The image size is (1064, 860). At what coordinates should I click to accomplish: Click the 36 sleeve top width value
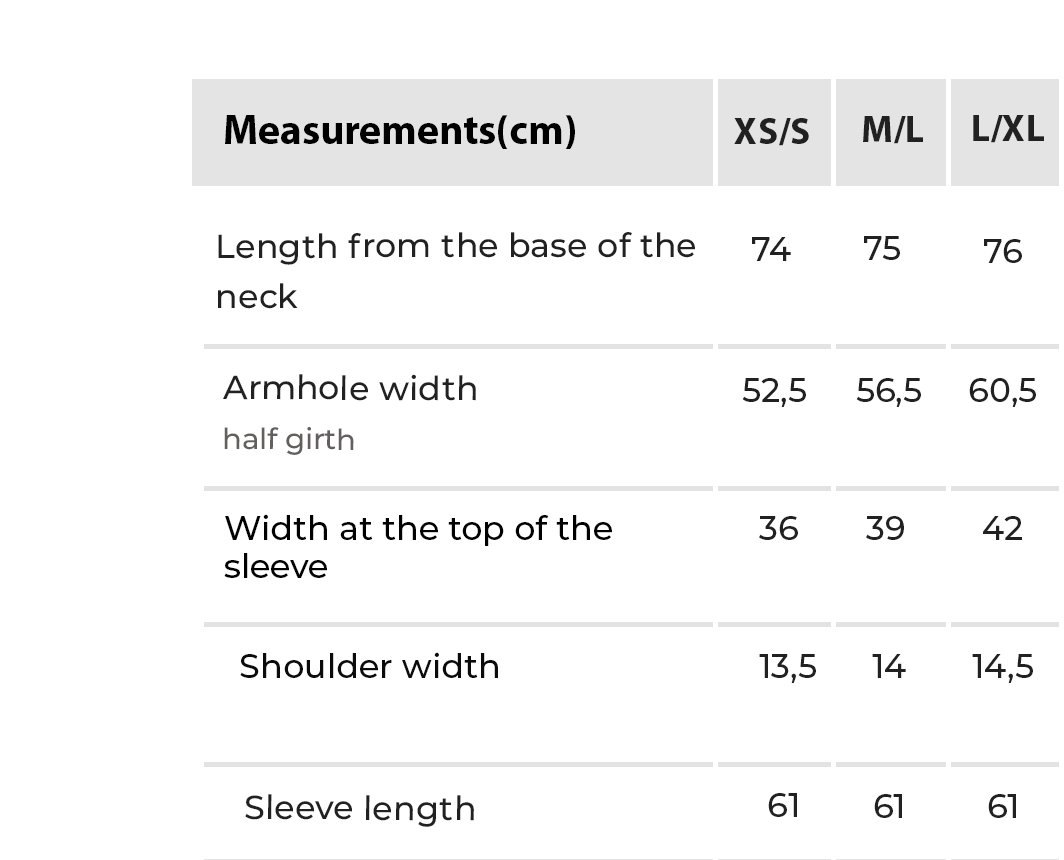(x=778, y=528)
